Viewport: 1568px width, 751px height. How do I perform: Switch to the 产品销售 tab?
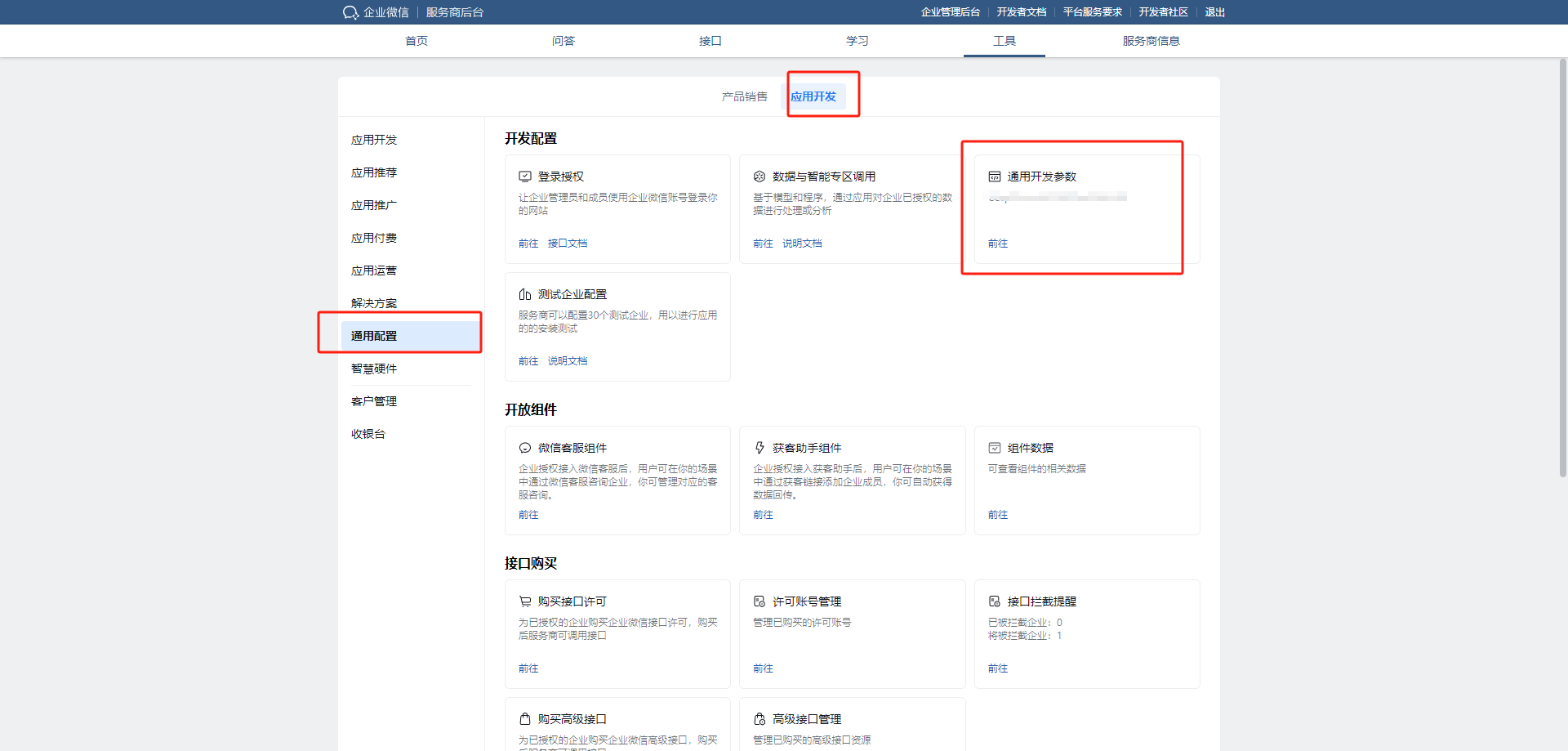[744, 96]
